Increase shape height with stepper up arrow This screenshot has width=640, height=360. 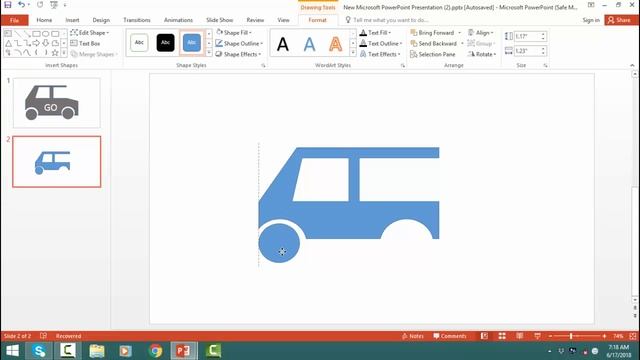pos(543,34)
